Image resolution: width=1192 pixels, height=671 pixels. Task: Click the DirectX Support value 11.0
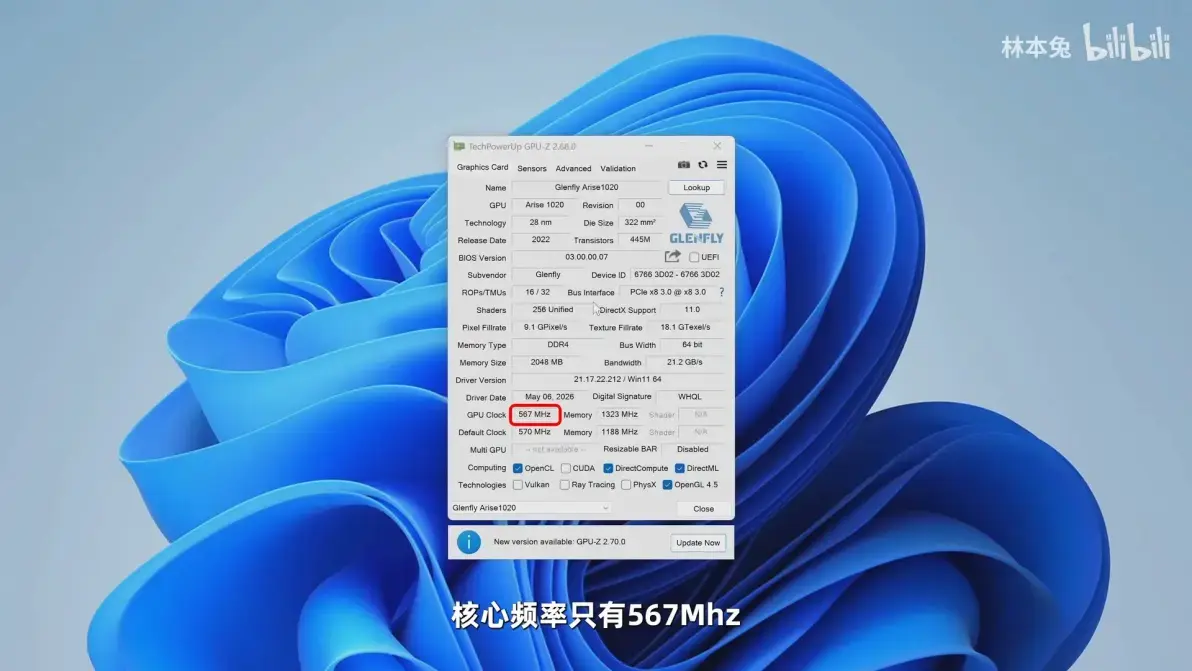coord(692,309)
